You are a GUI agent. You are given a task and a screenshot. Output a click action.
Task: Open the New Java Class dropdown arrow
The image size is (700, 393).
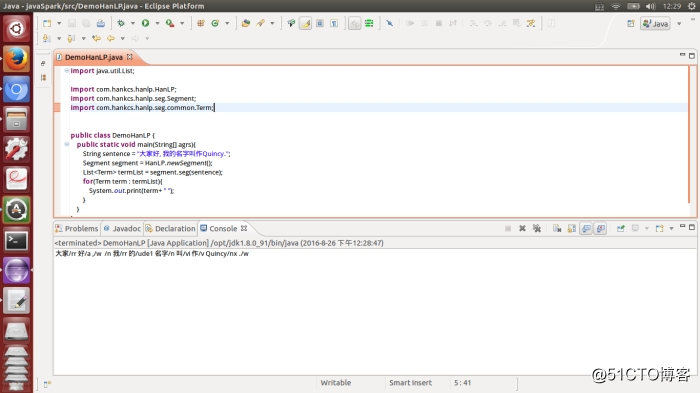pos(227,23)
